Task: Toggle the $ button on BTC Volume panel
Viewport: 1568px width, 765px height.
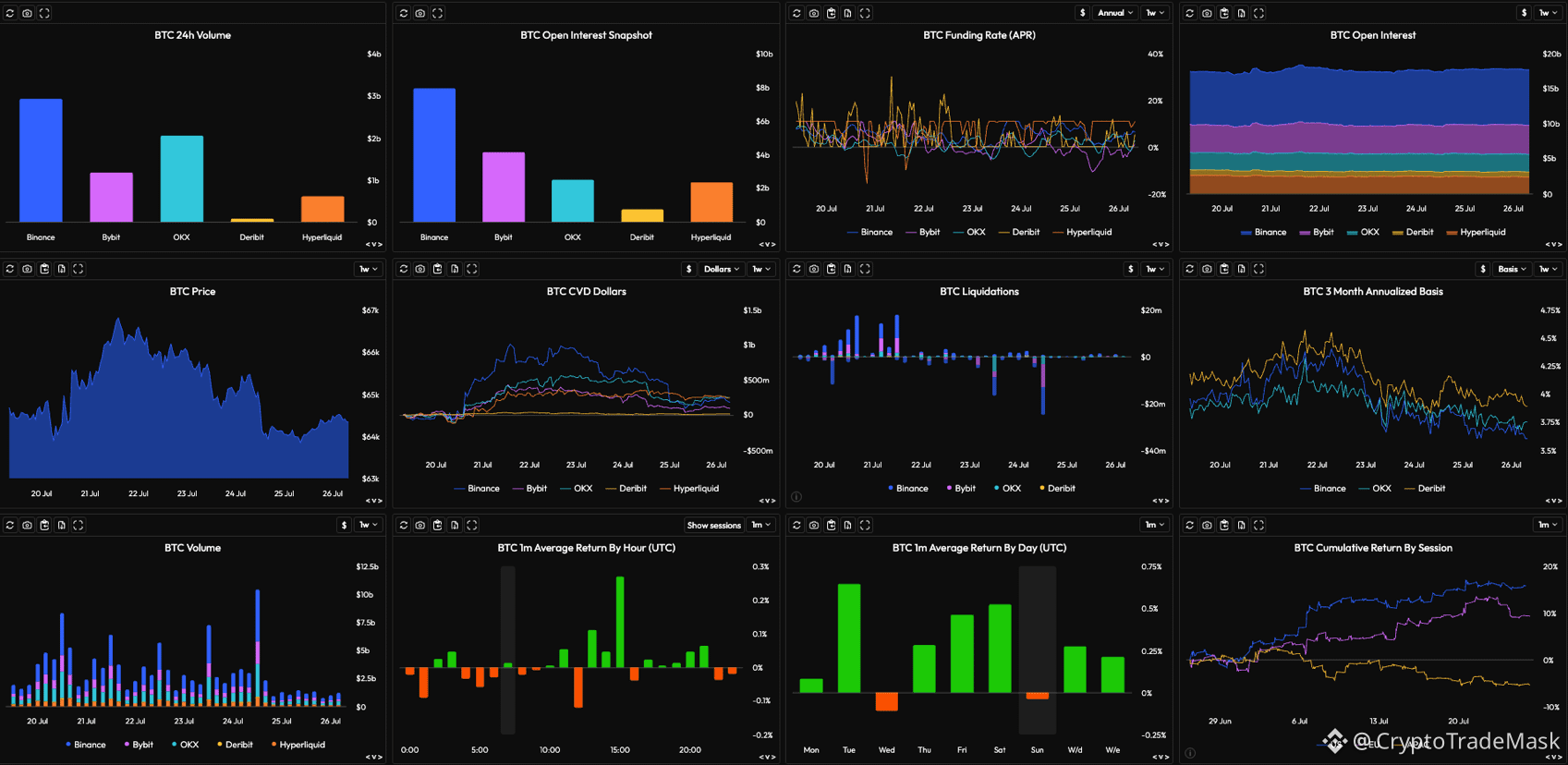Action: pyautogui.click(x=344, y=525)
